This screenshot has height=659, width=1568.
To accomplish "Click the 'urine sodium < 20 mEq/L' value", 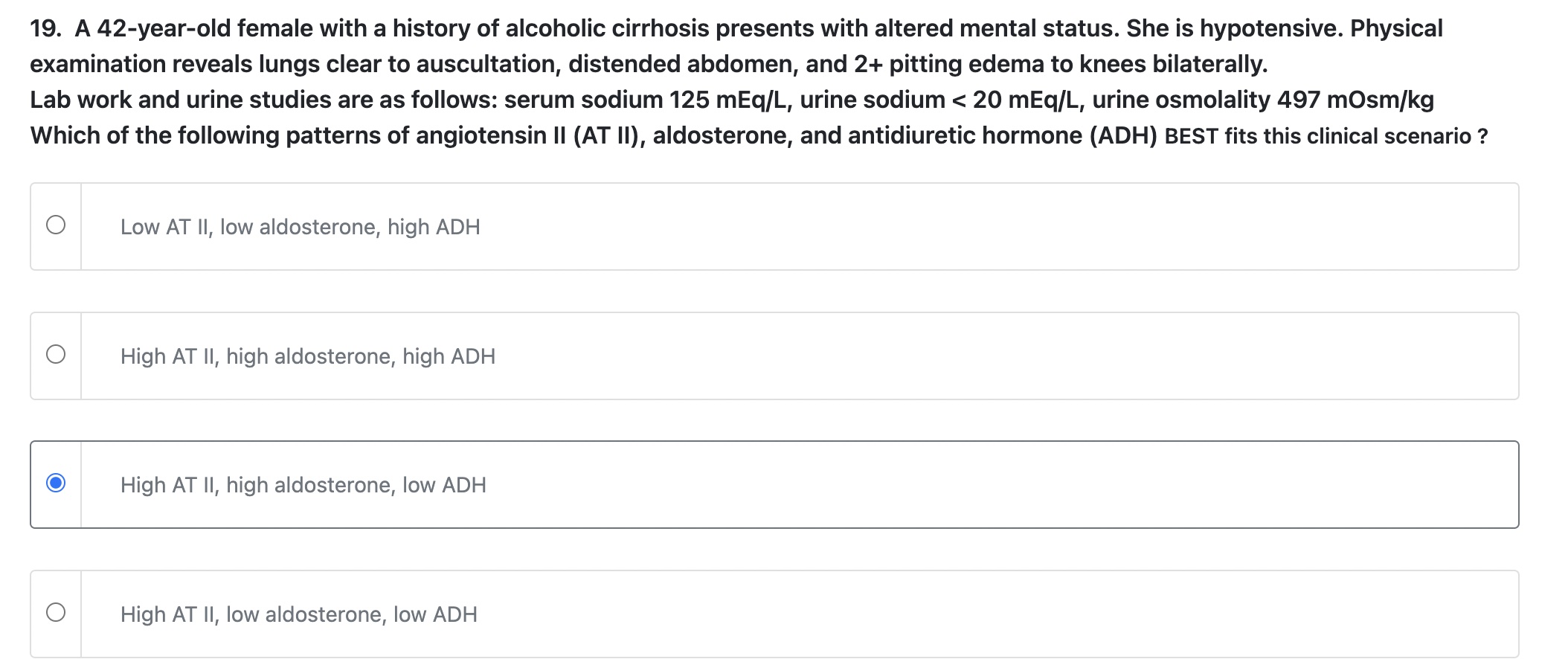I will [939, 100].
